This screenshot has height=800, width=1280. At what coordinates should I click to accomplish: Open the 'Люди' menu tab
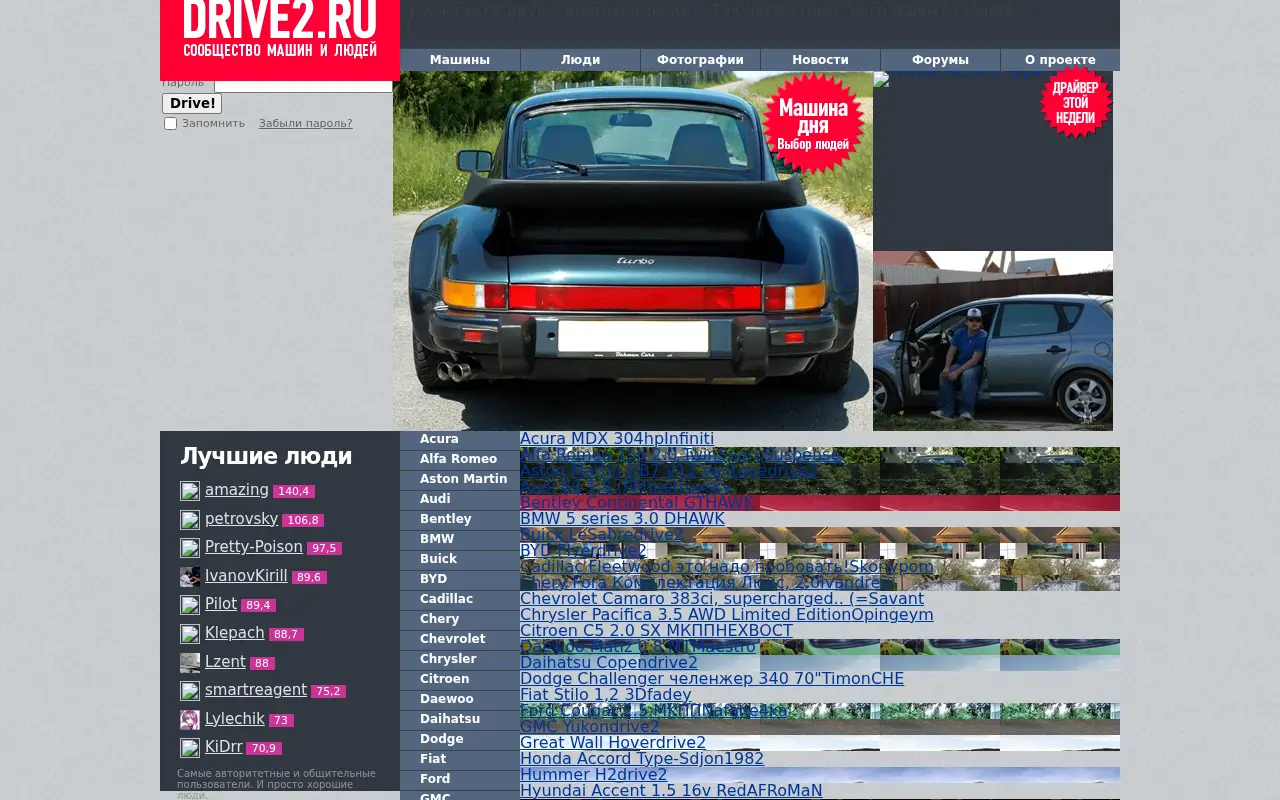coord(580,60)
